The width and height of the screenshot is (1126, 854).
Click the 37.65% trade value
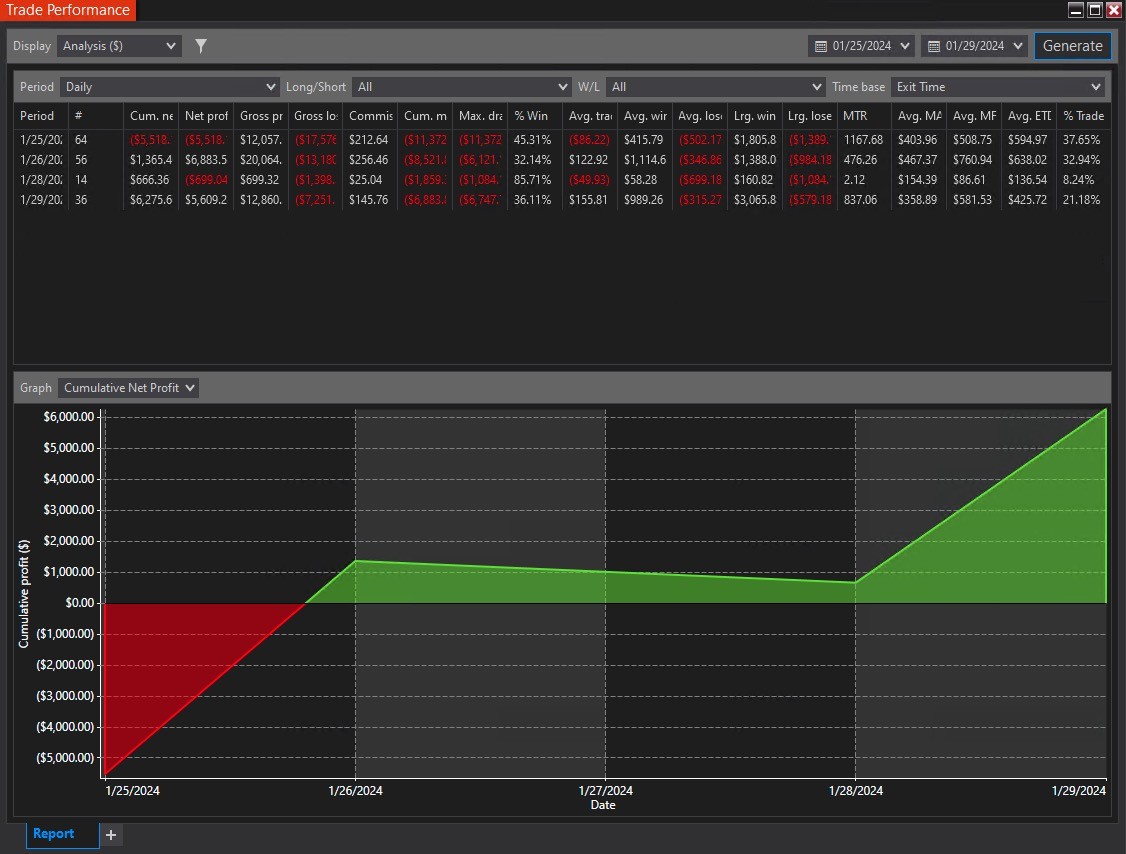1081,139
